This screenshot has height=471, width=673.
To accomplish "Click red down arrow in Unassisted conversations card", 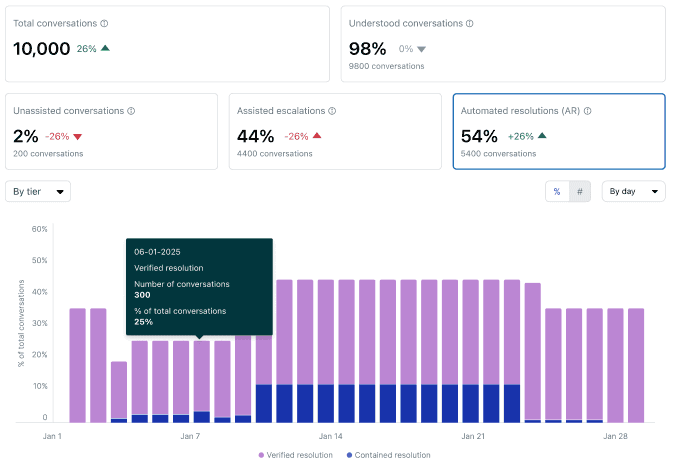I will pos(78,137).
